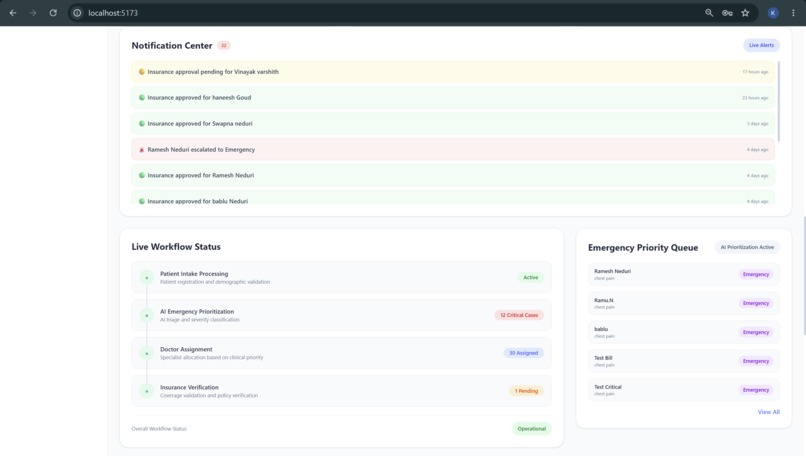Click the 12 Critical Cases badge

coord(519,315)
